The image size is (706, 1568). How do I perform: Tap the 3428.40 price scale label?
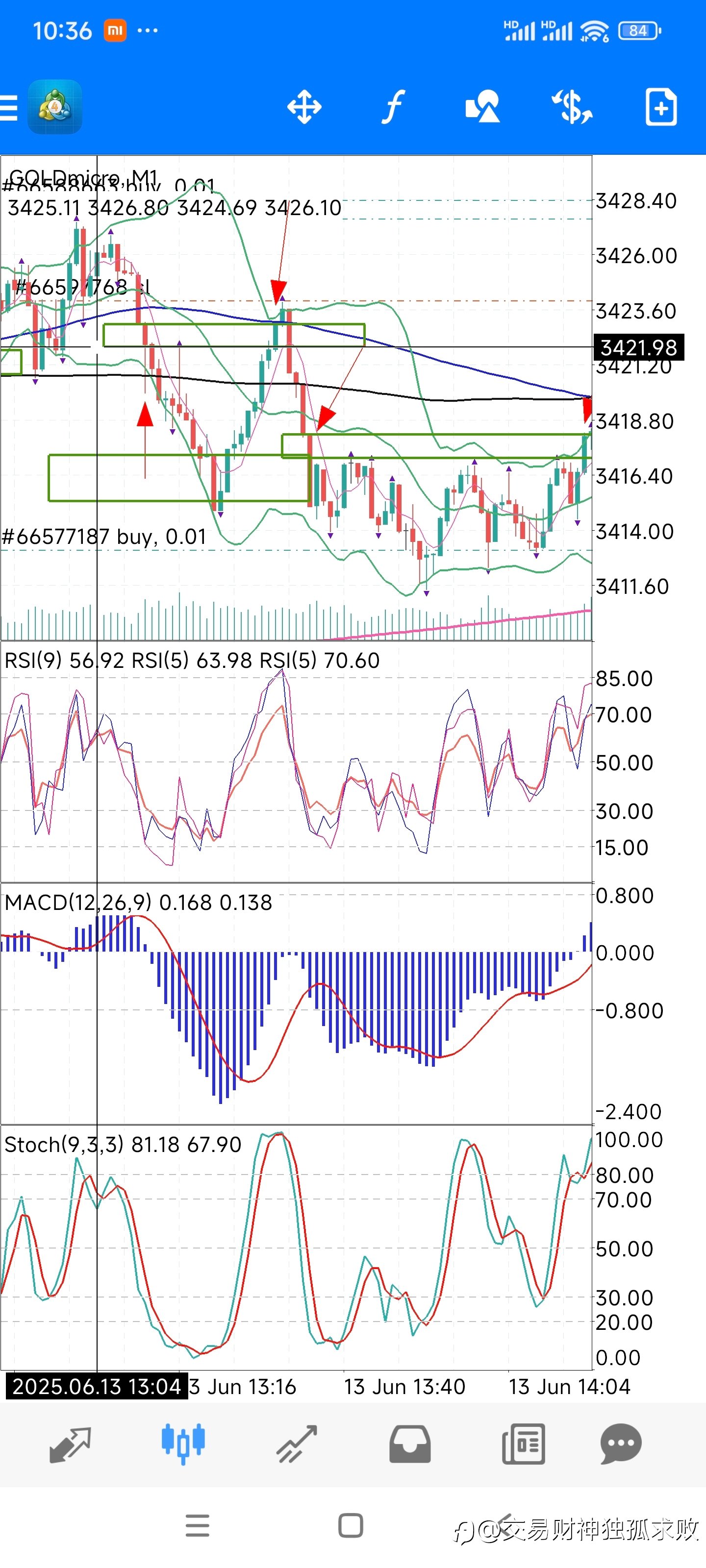tap(636, 201)
